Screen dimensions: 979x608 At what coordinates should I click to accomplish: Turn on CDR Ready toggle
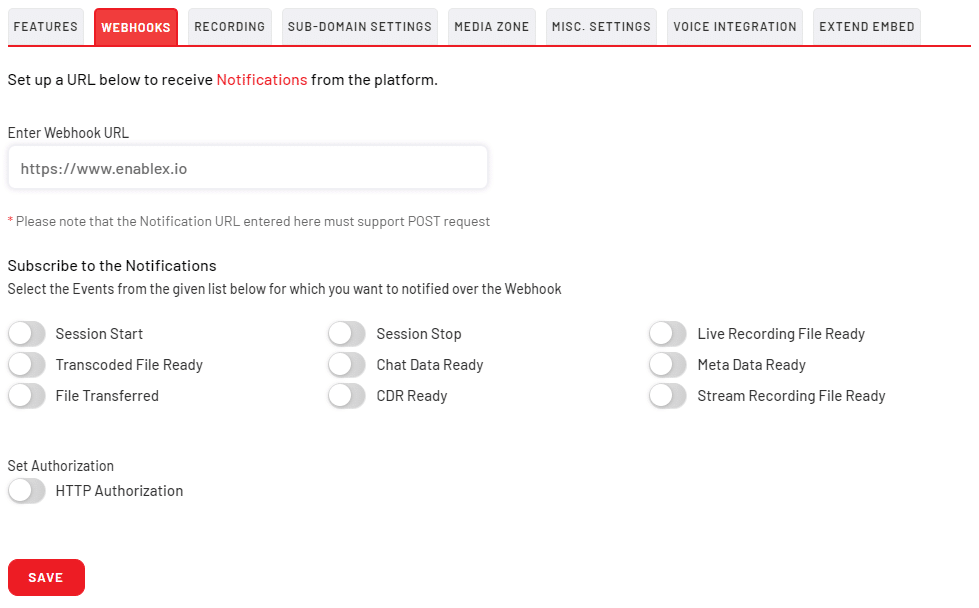pos(347,396)
